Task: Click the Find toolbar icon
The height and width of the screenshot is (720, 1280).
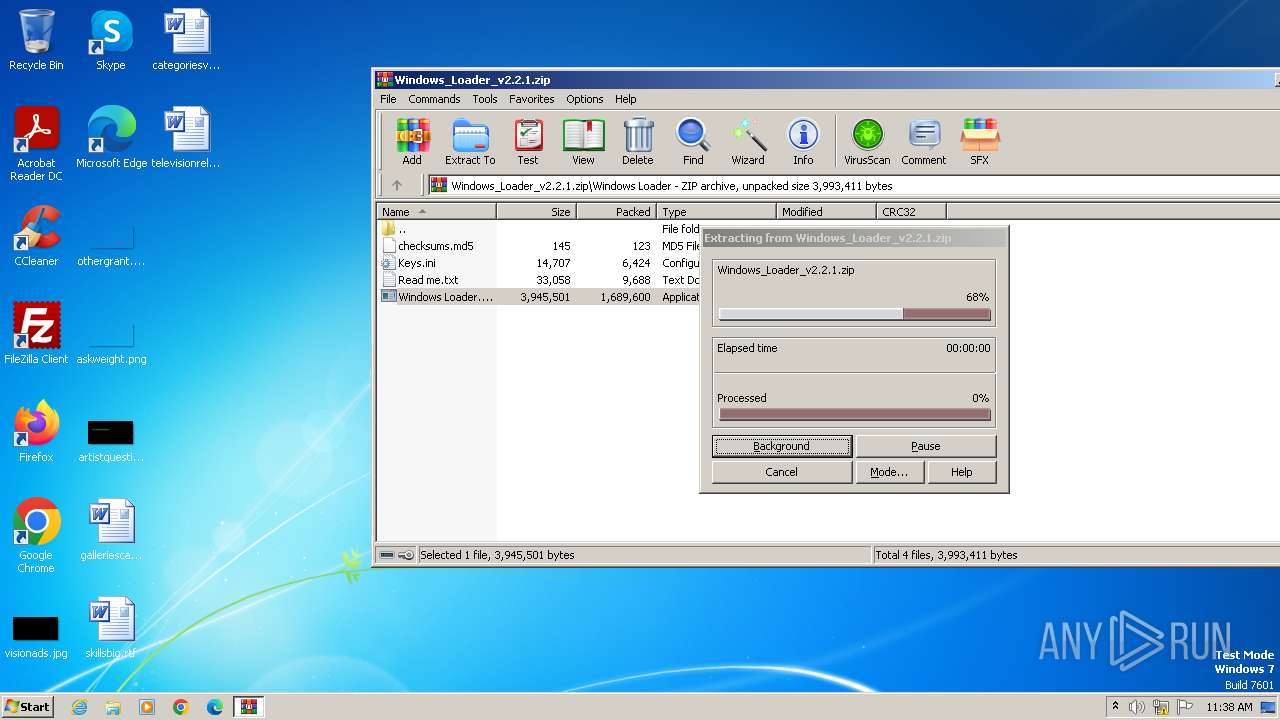Action: [x=693, y=141]
